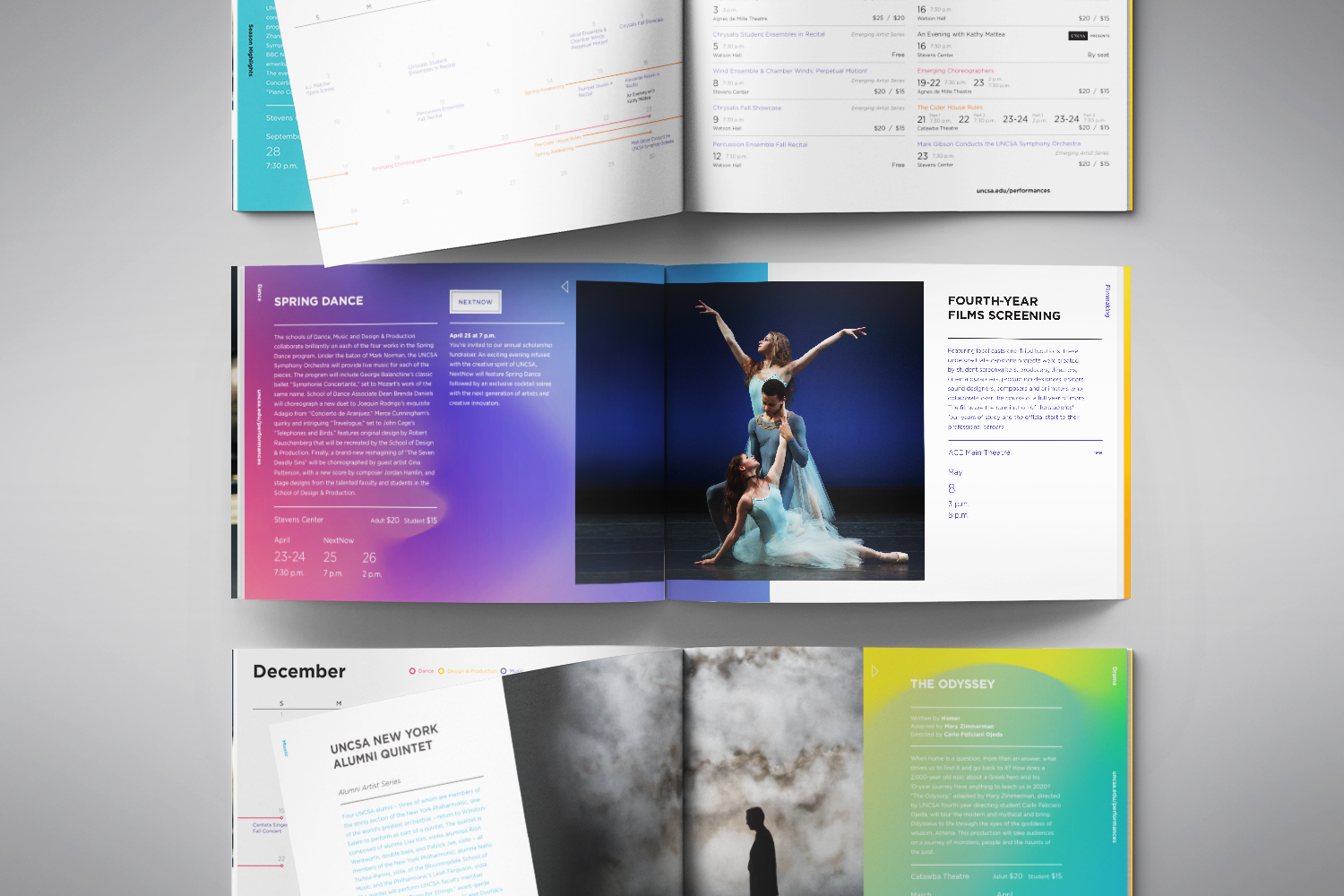Image resolution: width=1344 pixels, height=896 pixels.
Task: Open the ballet dancers photograph
Action: (x=750, y=431)
